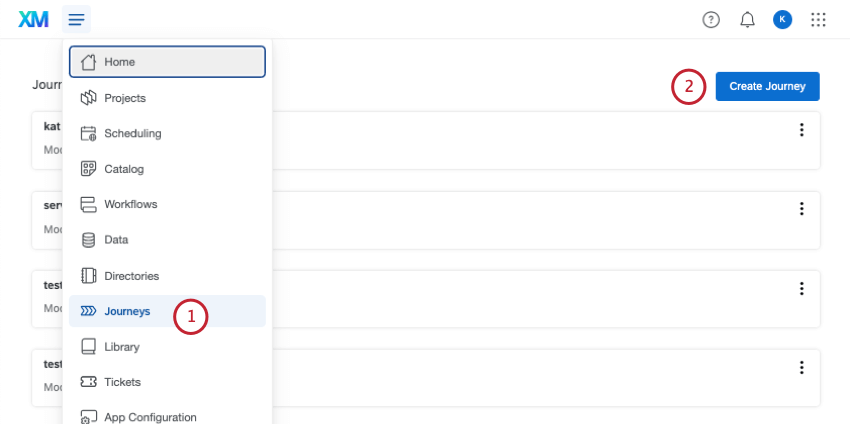
Task: Open the app switcher grid icon
Action: [818, 19]
